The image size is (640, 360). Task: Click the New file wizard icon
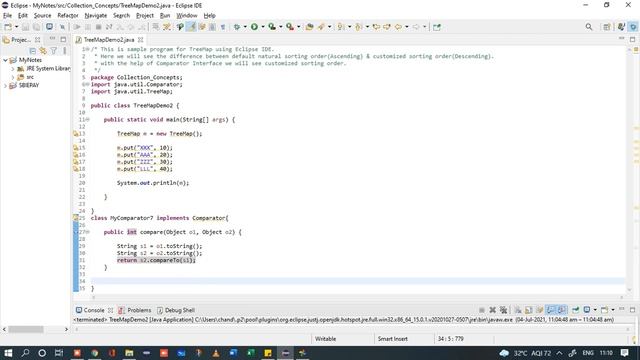coord(8,27)
